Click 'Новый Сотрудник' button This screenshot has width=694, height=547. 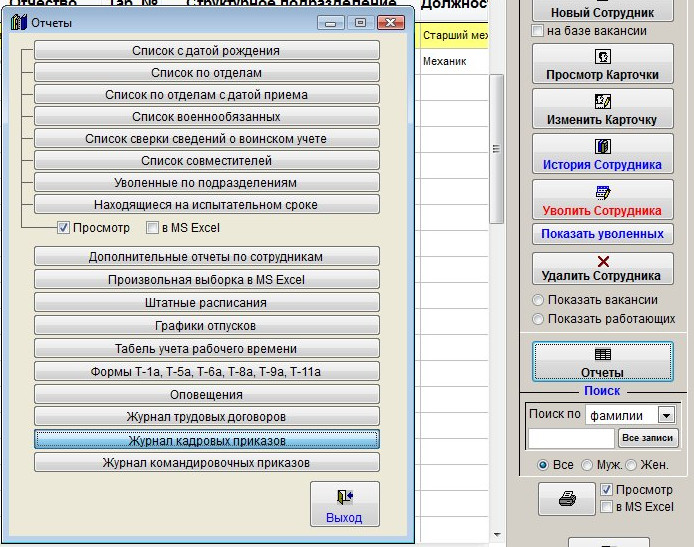(603, 10)
